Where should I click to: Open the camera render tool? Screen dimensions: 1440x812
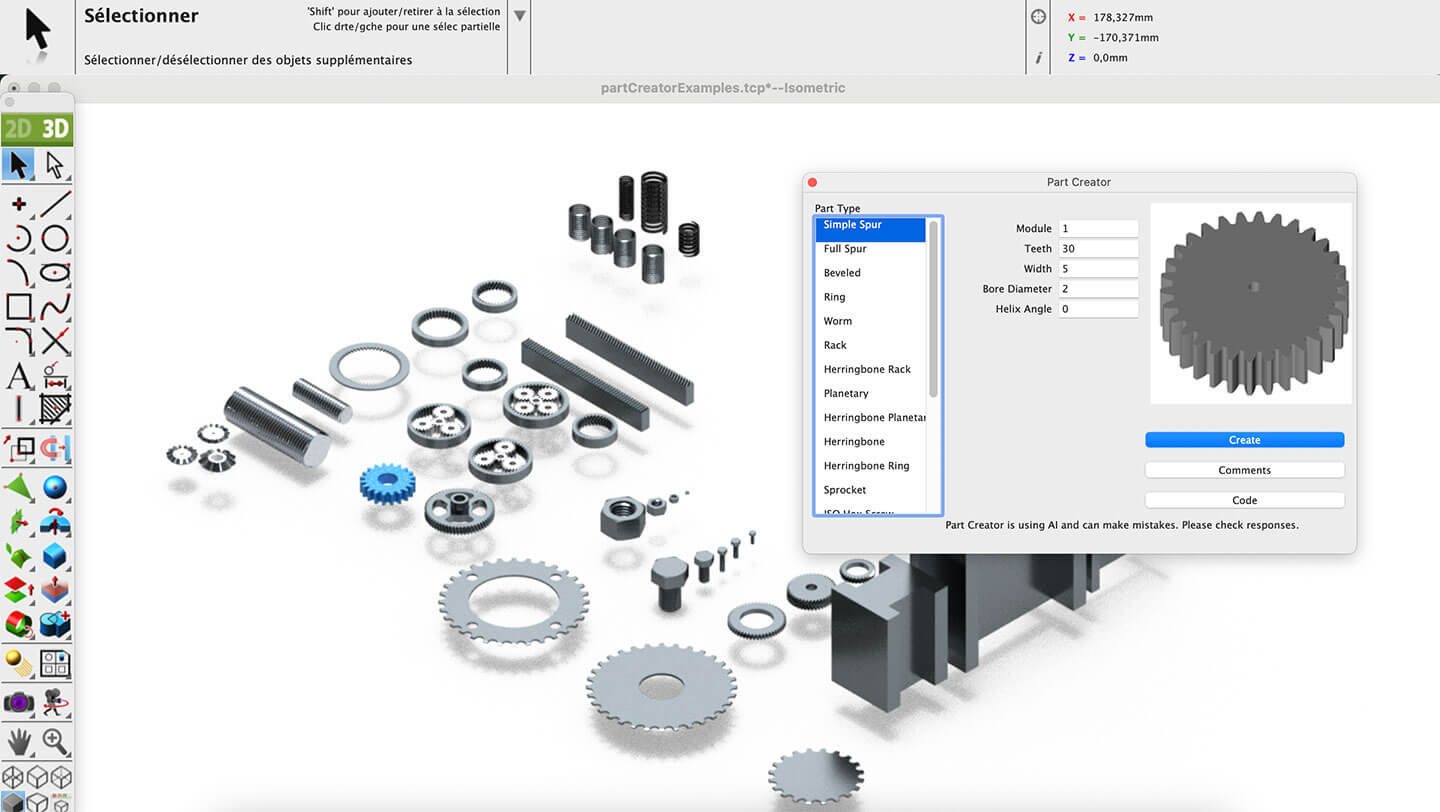pos(19,702)
